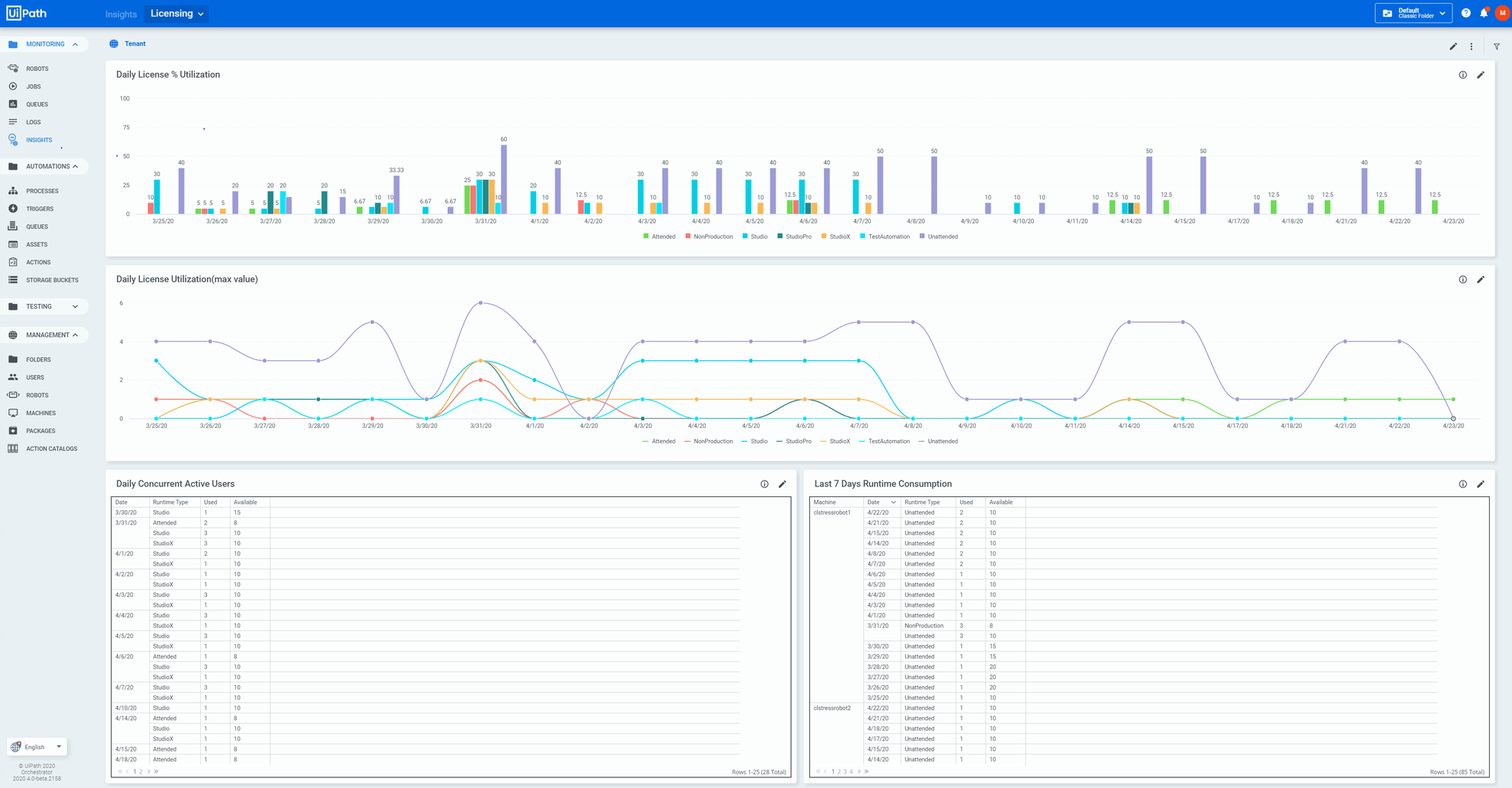Expand the Testing section

(x=75, y=306)
